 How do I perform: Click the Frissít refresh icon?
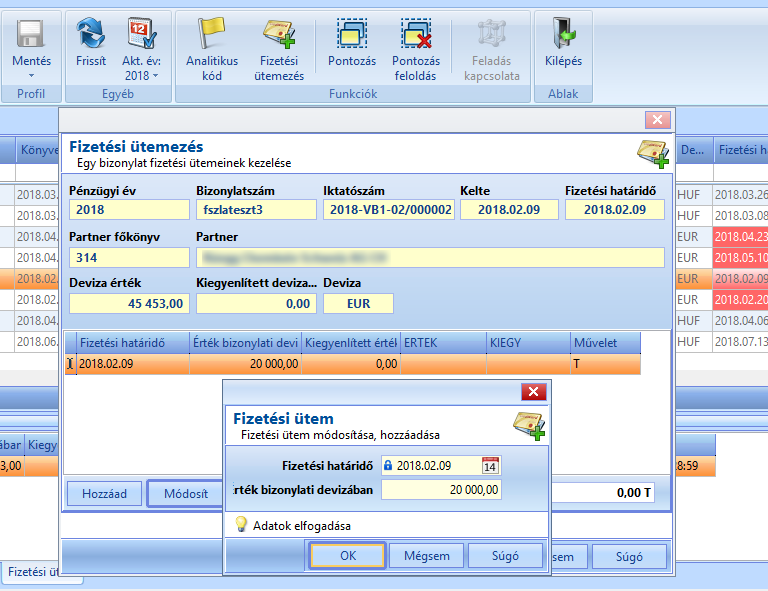[x=91, y=33]
